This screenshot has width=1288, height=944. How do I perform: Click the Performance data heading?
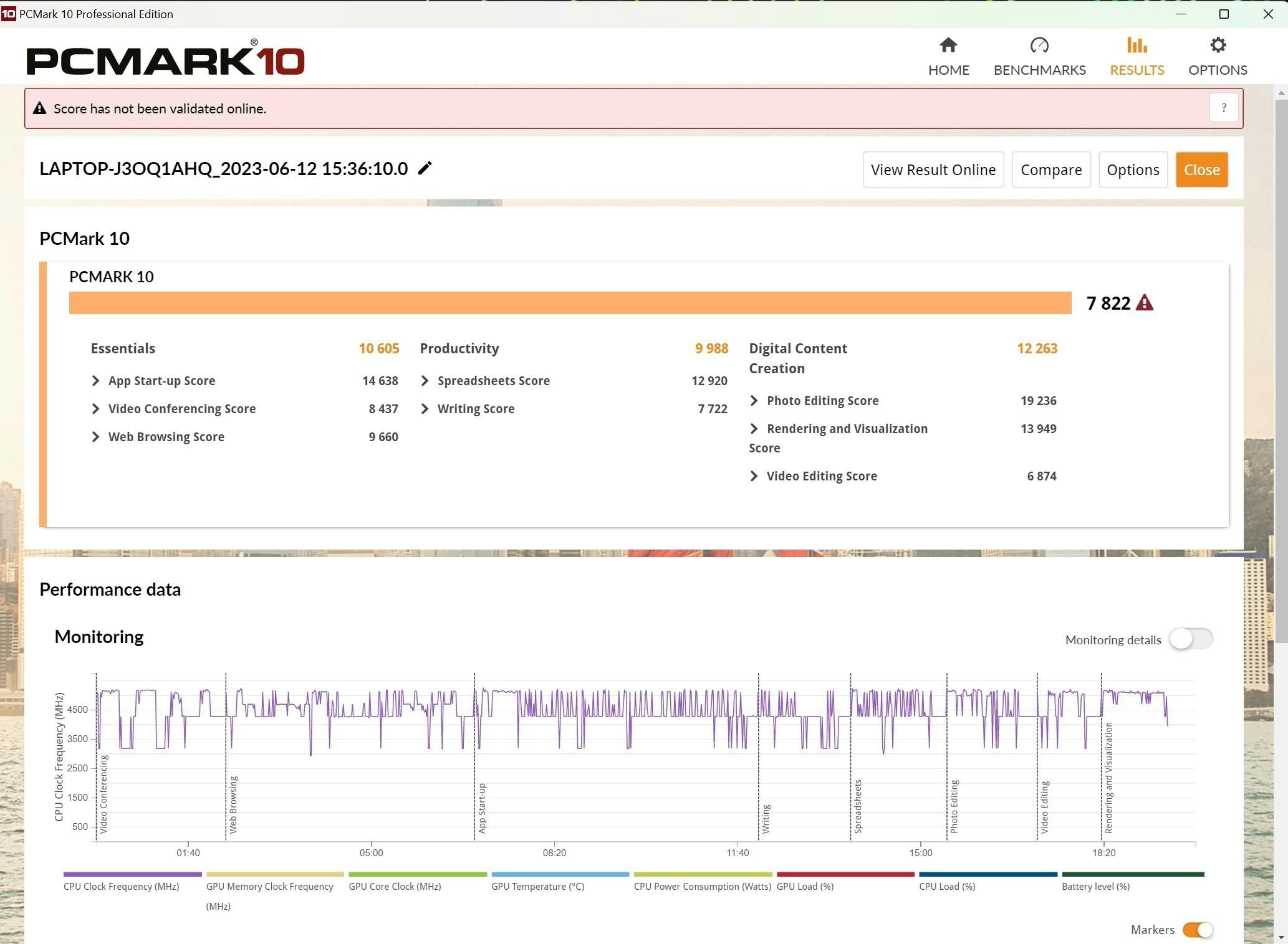110,589
